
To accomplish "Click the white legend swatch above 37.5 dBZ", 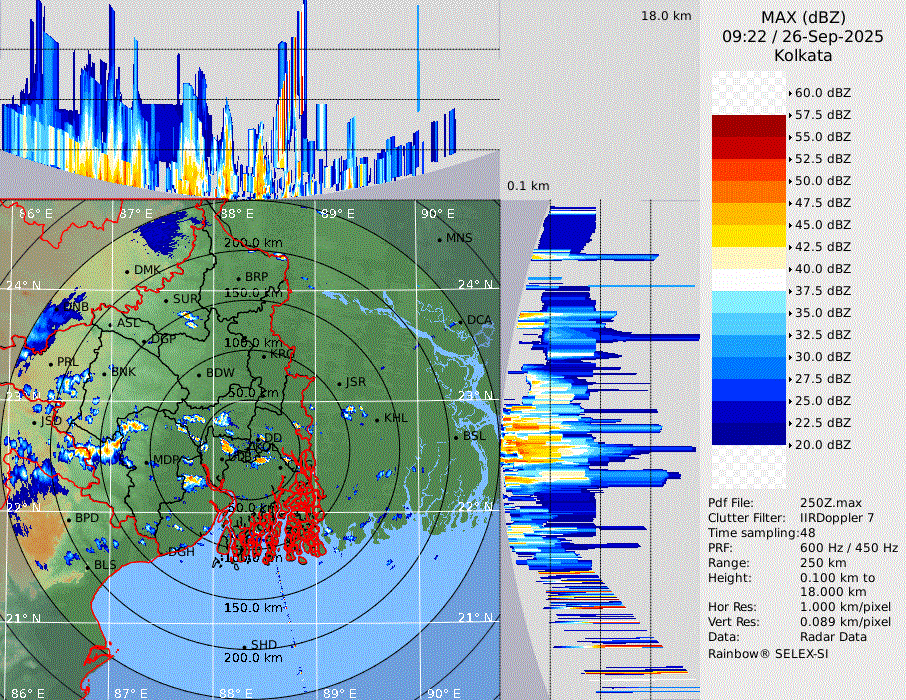I will (749, 279).
